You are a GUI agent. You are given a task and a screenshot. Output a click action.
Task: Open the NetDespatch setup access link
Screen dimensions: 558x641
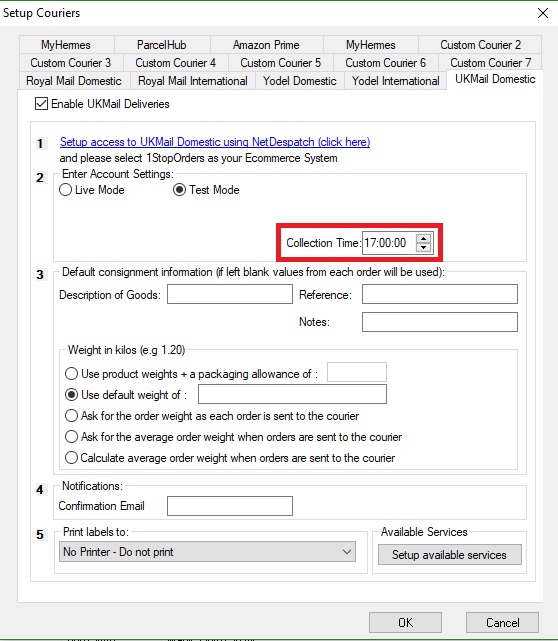point(215,142)
